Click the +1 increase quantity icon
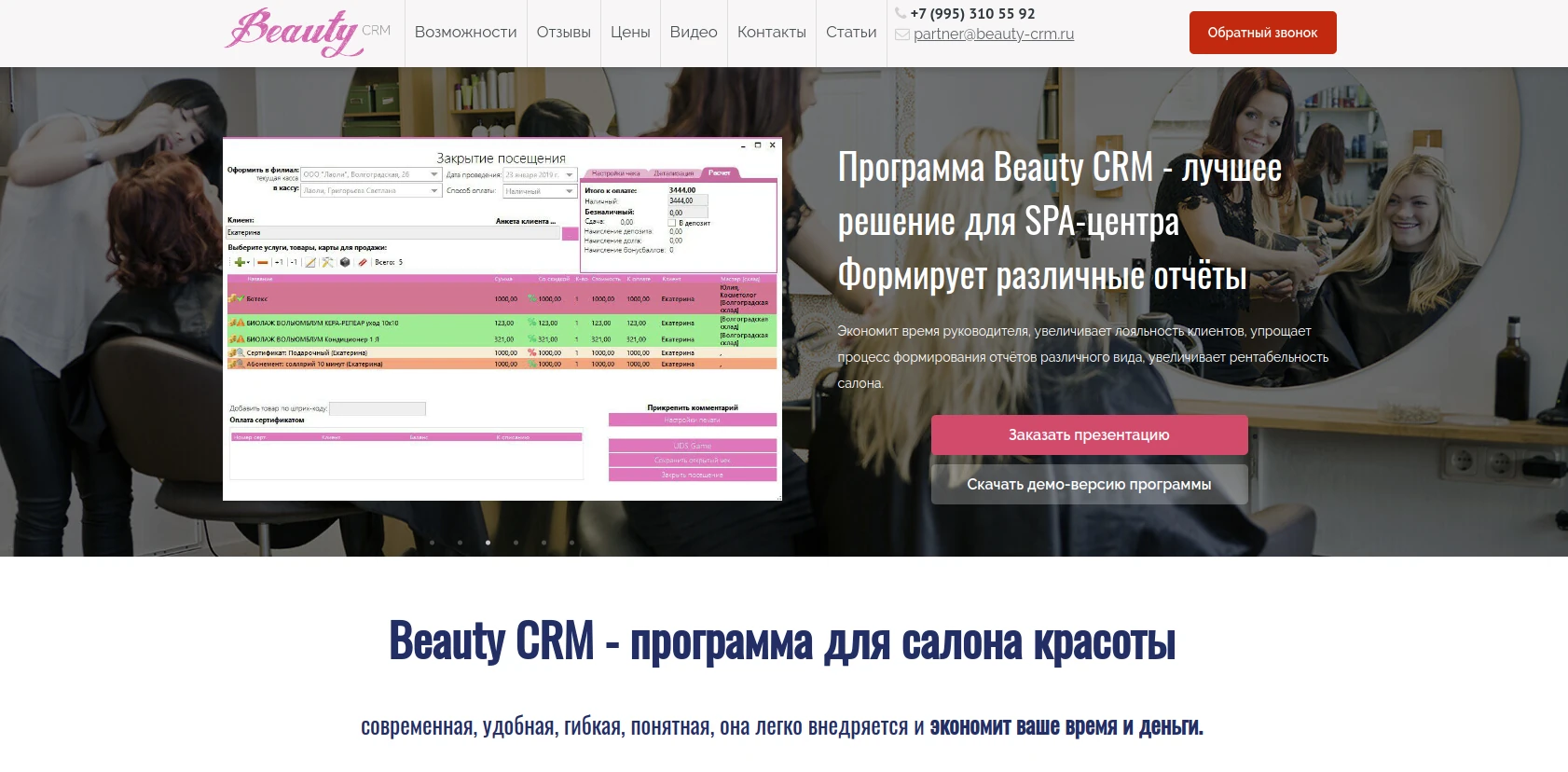 [279, 262]
